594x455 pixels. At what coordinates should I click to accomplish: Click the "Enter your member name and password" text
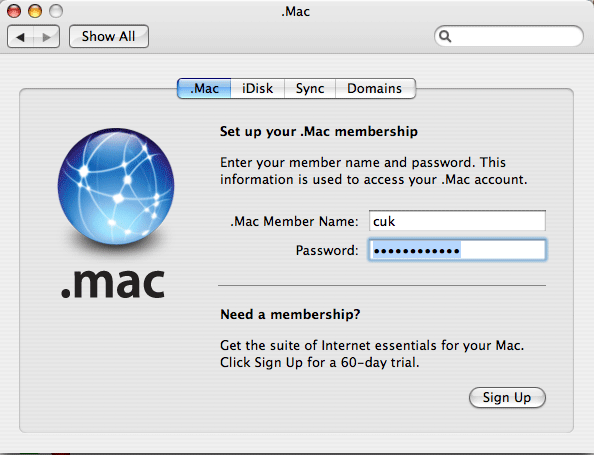coord(347,163)
